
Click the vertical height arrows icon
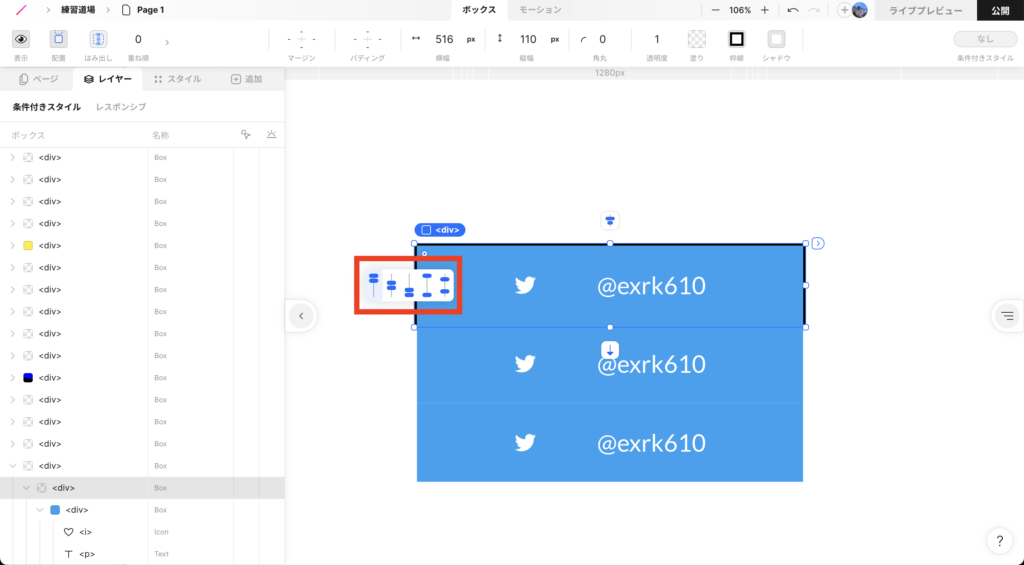pos(500,39)
